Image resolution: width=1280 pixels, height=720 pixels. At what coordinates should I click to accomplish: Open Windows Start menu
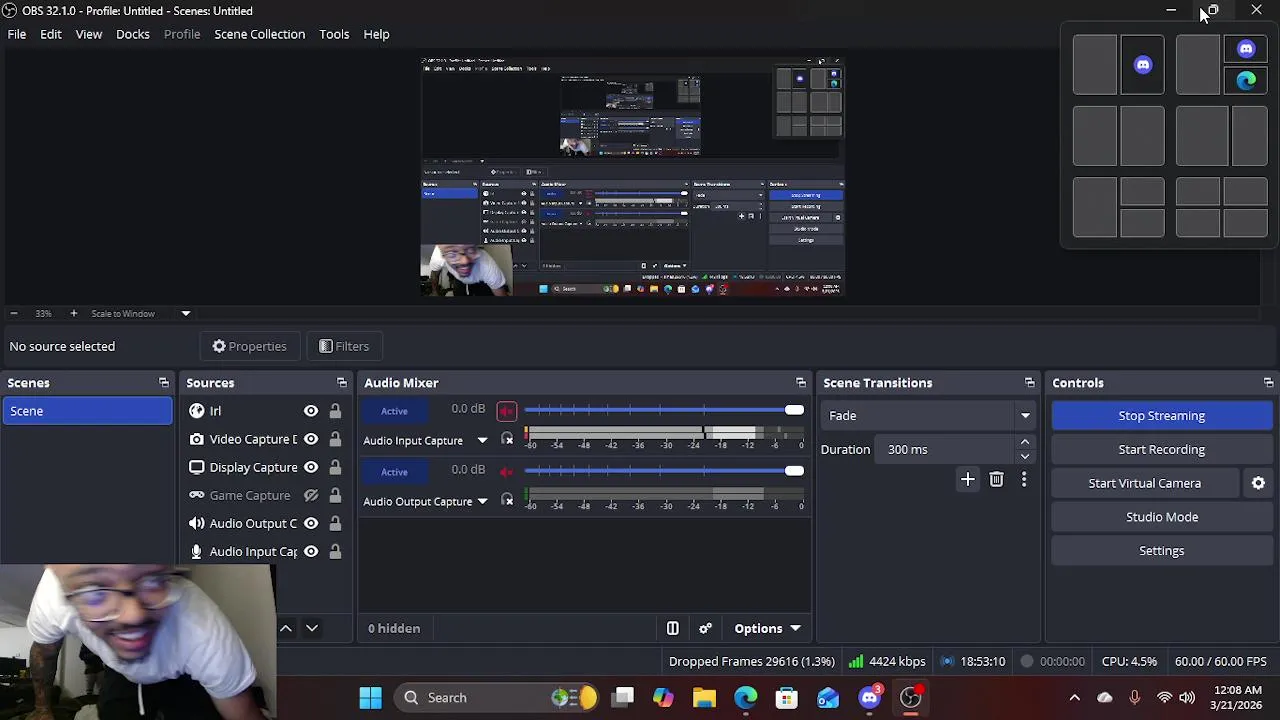[x=370, y=698]
